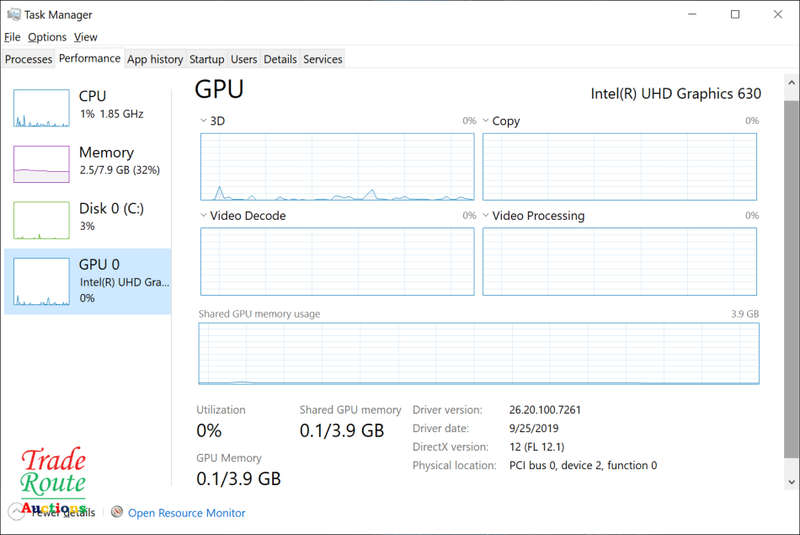Open the Video Processing engine dropdown
The width and height of the screenshot is (800, 535).
[x=486, y=216]
